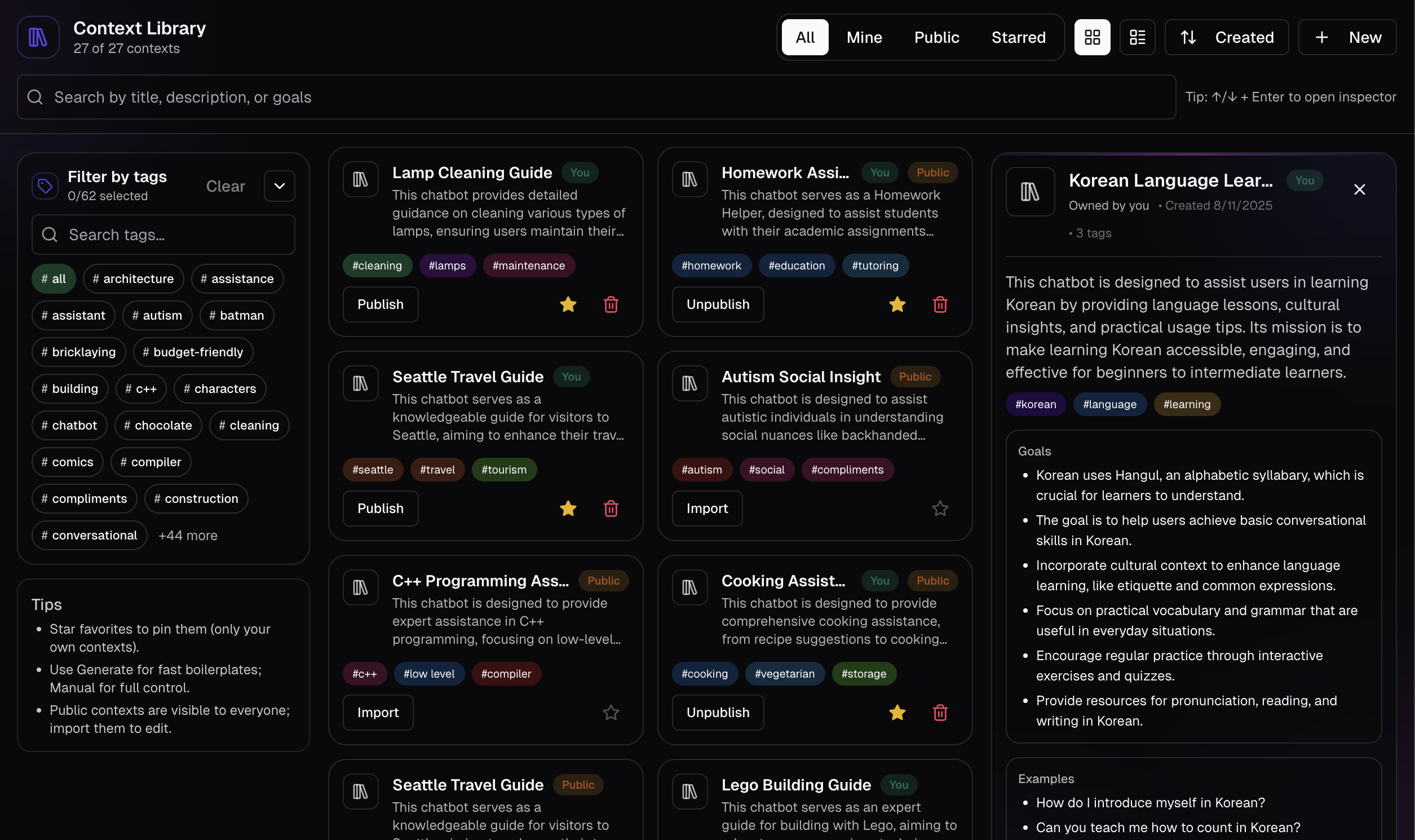Toggle the 'c++' tag filter chip
The width and height of the screenshot is (1415, 840).
click(x=141, y=389)
